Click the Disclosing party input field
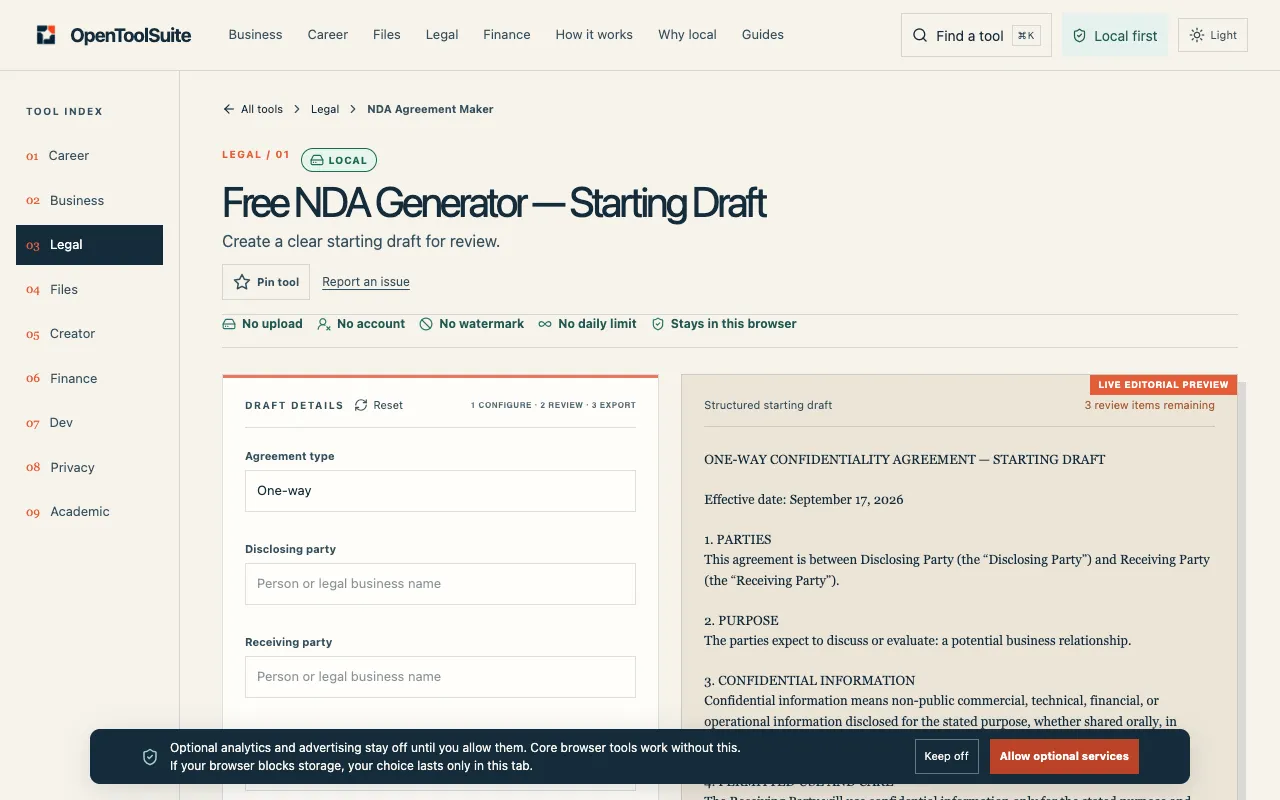The width and height of the screenshot is (1280, 800). [x=440, y=584]
